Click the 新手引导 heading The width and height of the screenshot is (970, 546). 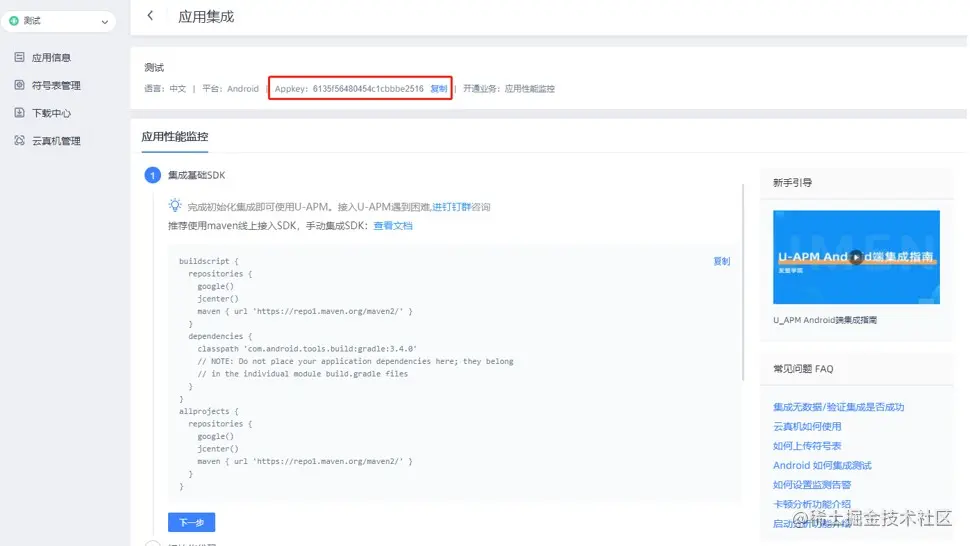pyautogui.click(x=792, y=182)
